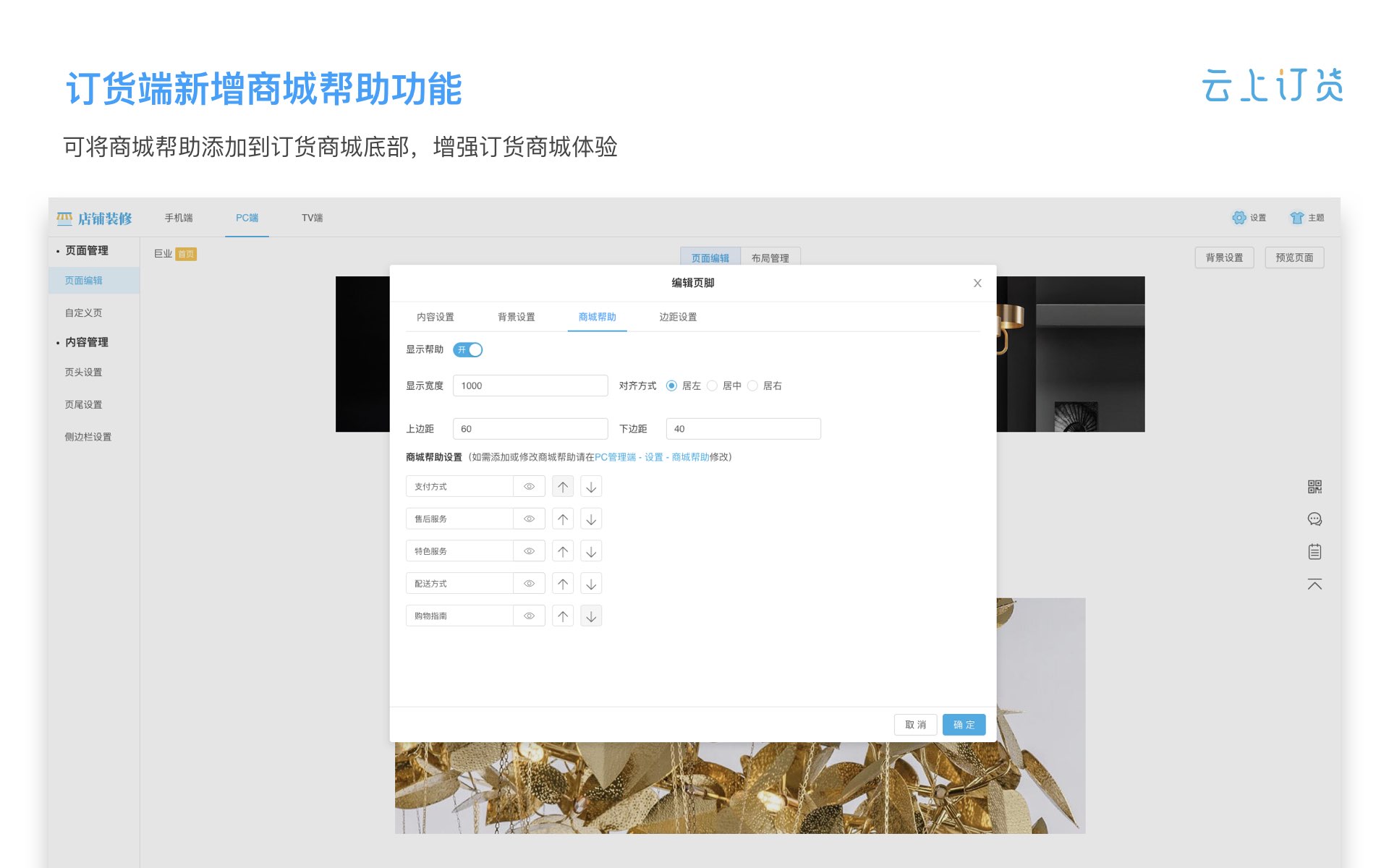
Task: Switch to 内容设置 tab
Action: click(x=436, y=317)
